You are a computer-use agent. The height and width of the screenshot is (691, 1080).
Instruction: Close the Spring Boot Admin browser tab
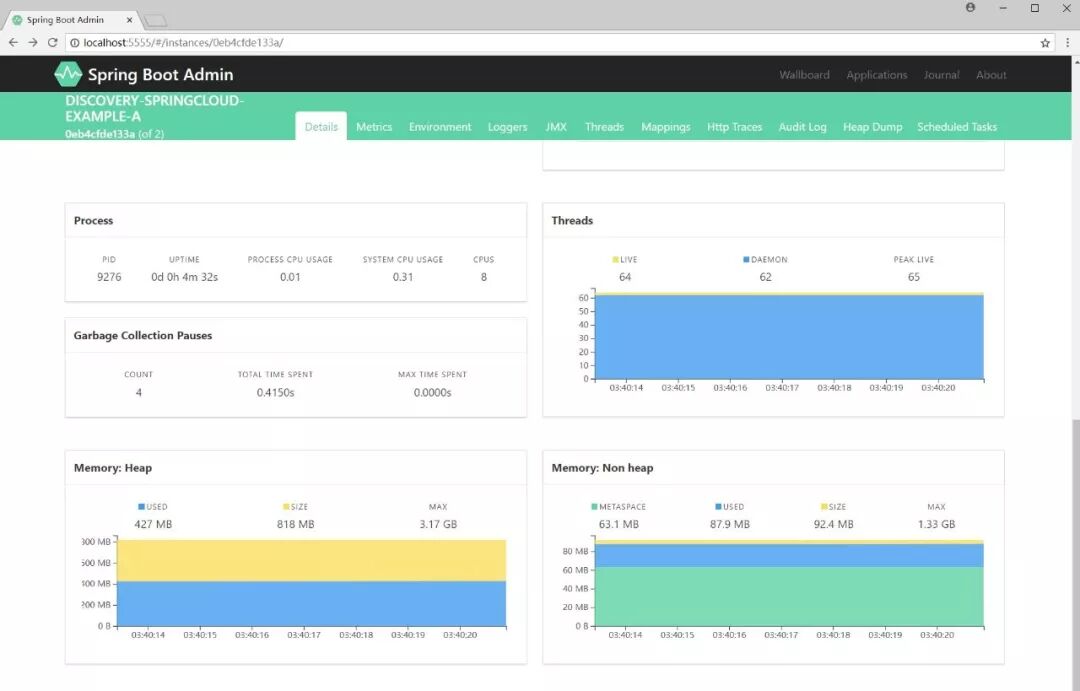coord(129,20)
